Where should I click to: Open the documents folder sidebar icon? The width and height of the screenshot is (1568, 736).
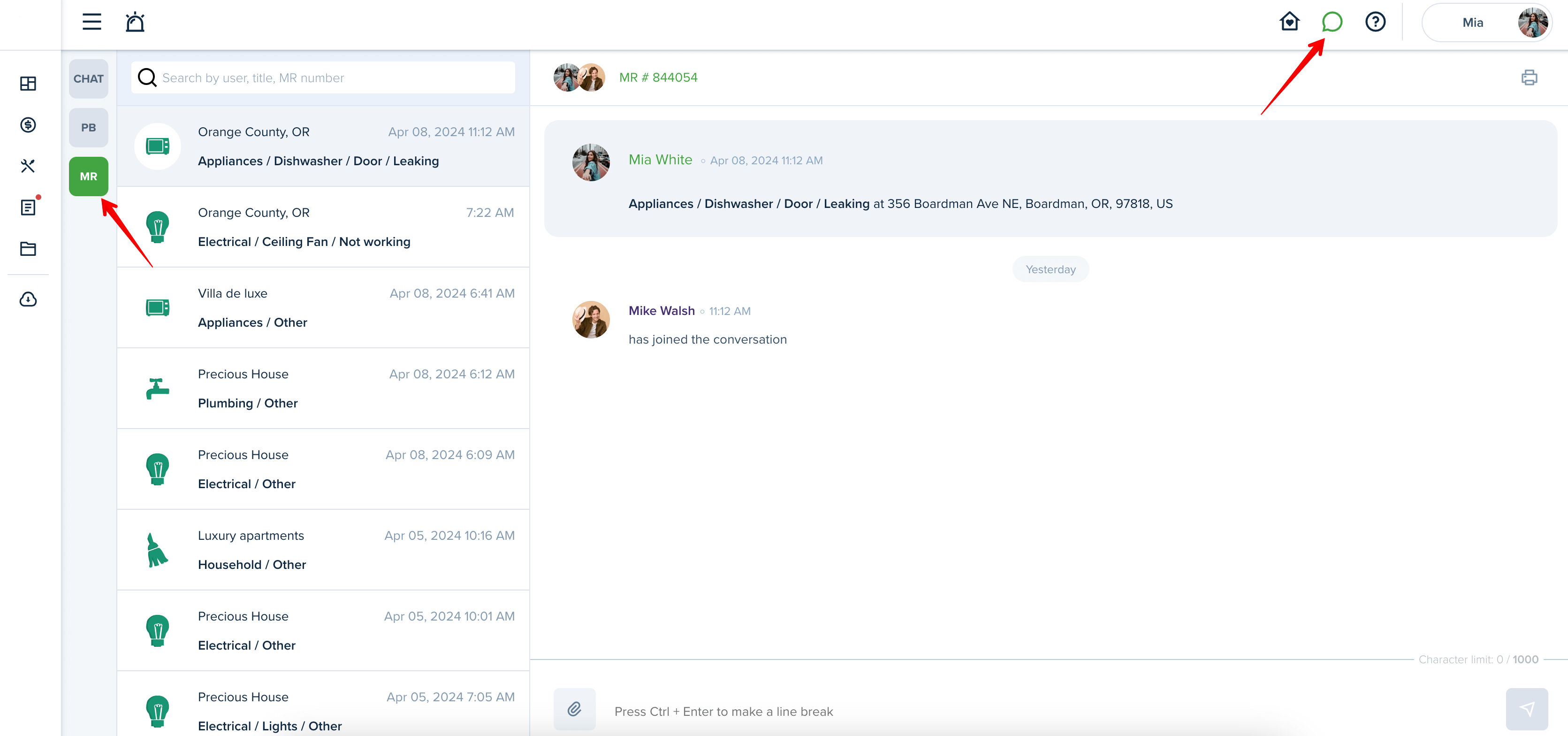click(28, 248)
